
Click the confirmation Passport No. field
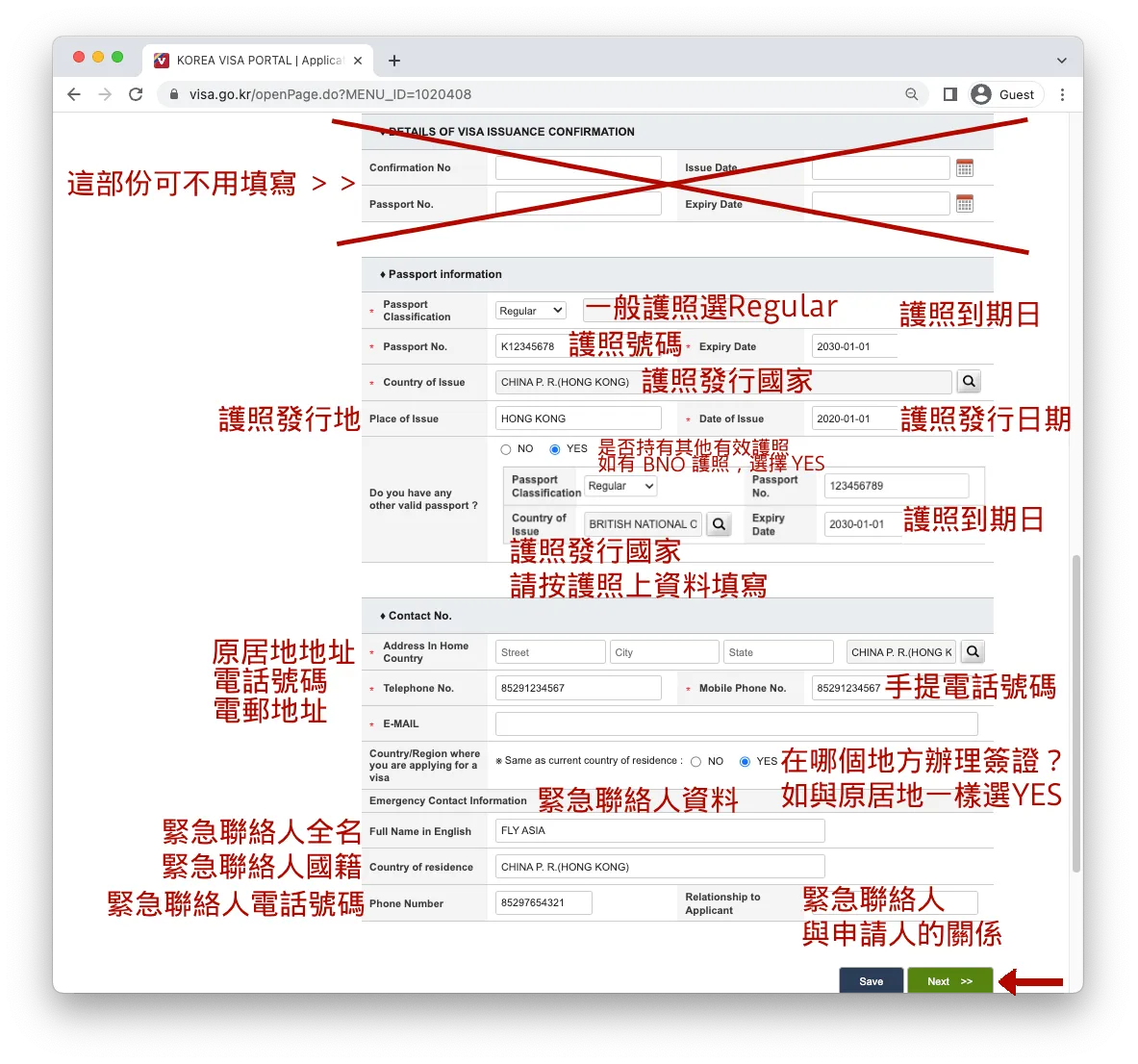(x=578, y=203)
